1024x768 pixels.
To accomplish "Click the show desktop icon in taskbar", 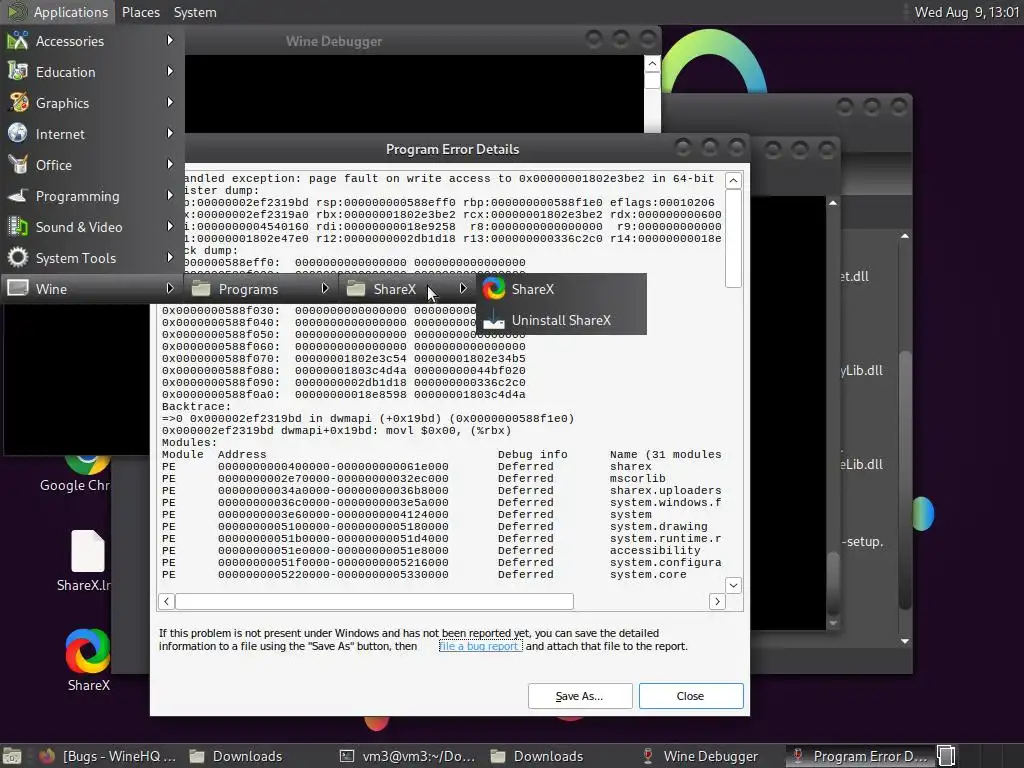I will [12, 756].
